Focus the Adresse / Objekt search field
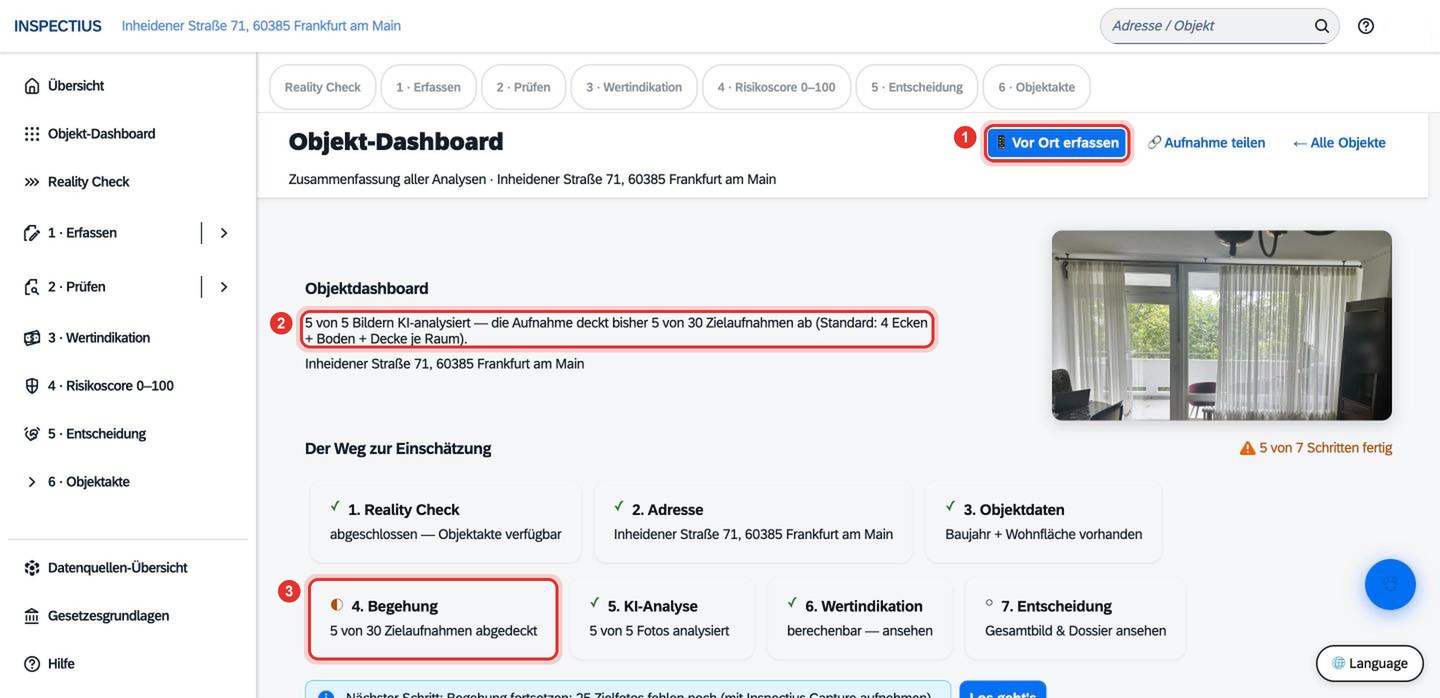This screenshot has height=698, width=1440. pos(1219,26)
